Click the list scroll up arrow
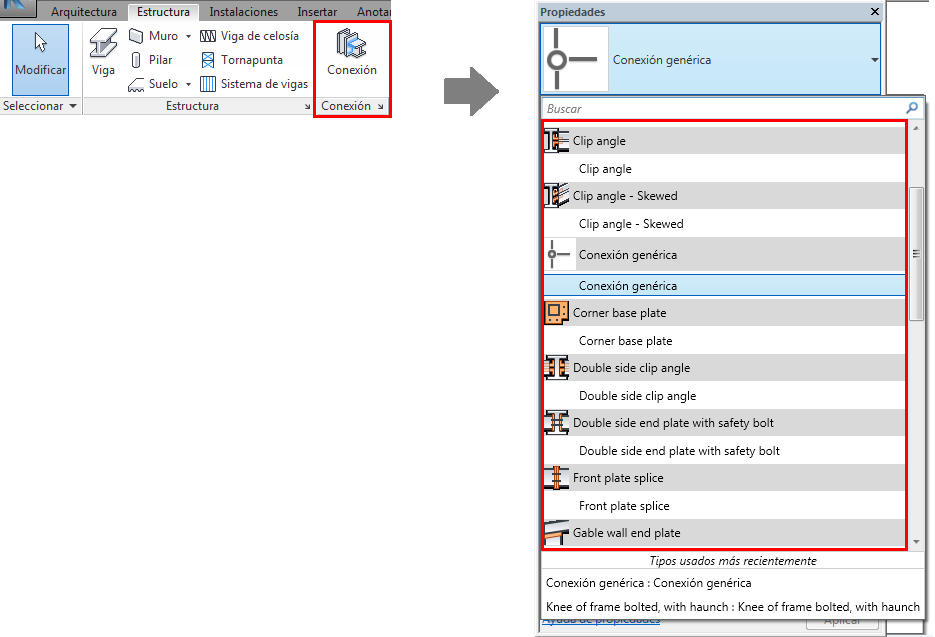 916,128
